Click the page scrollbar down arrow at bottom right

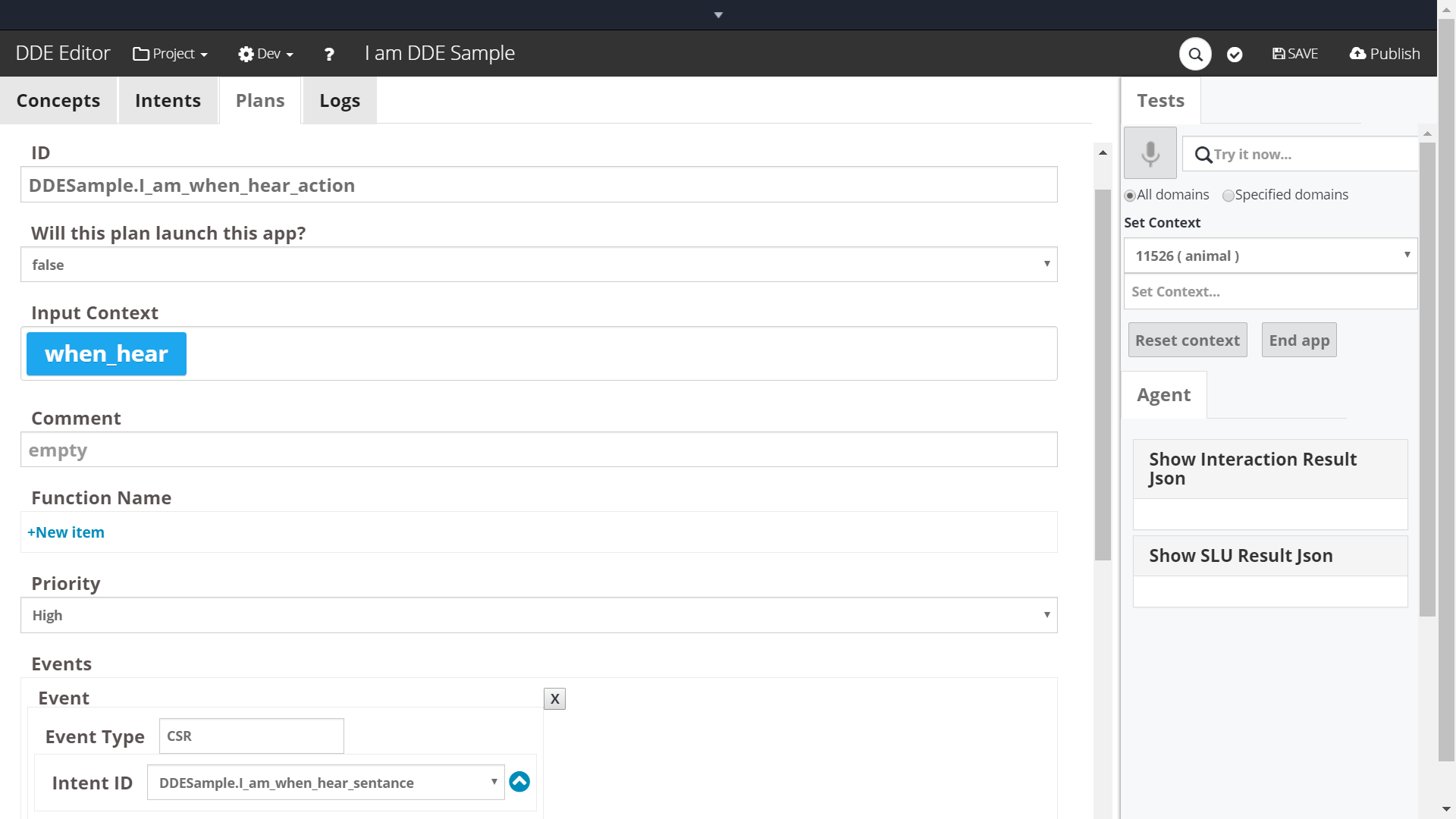[1446, 809]
